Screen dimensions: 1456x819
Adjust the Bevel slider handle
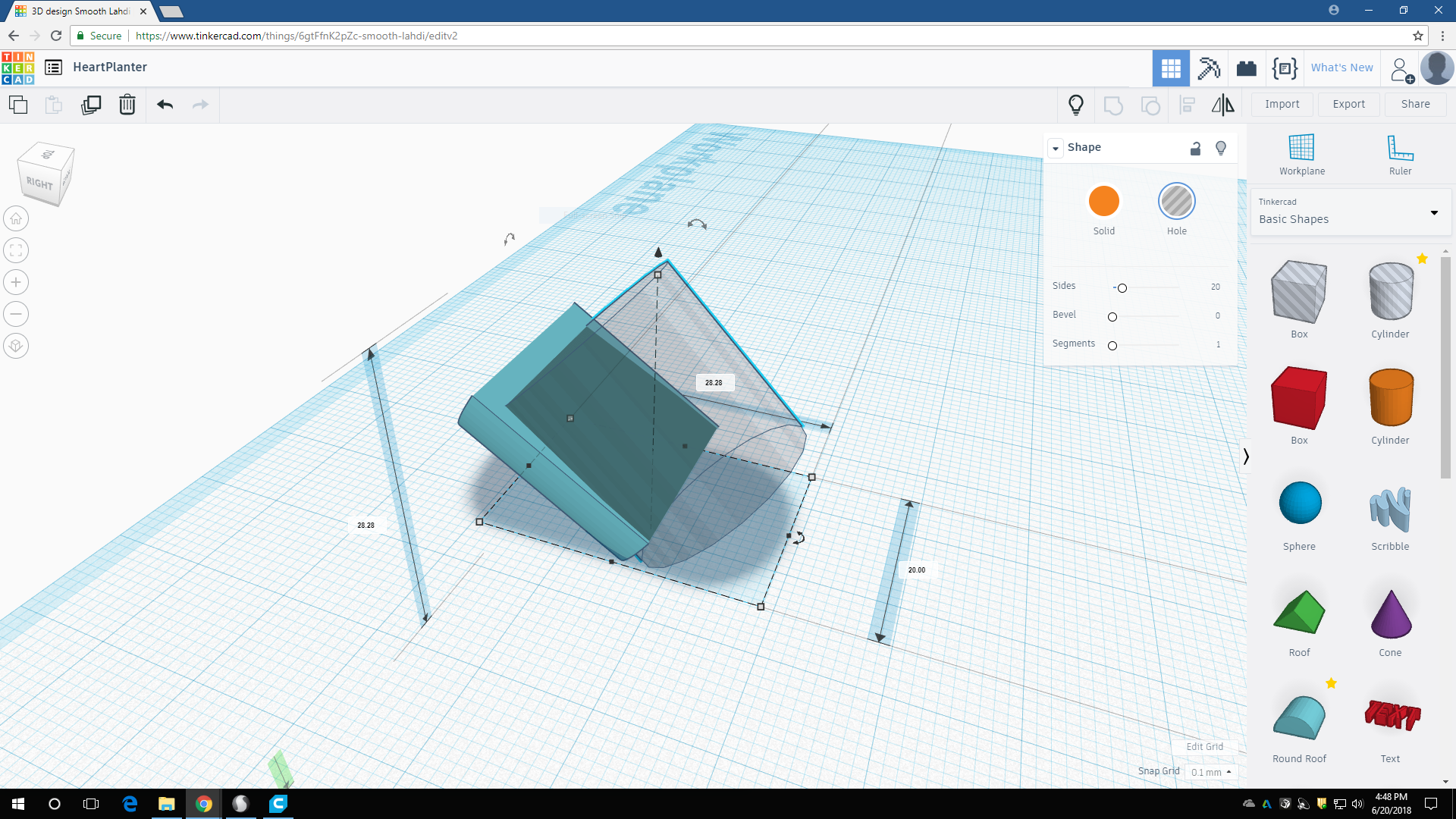1112,317
